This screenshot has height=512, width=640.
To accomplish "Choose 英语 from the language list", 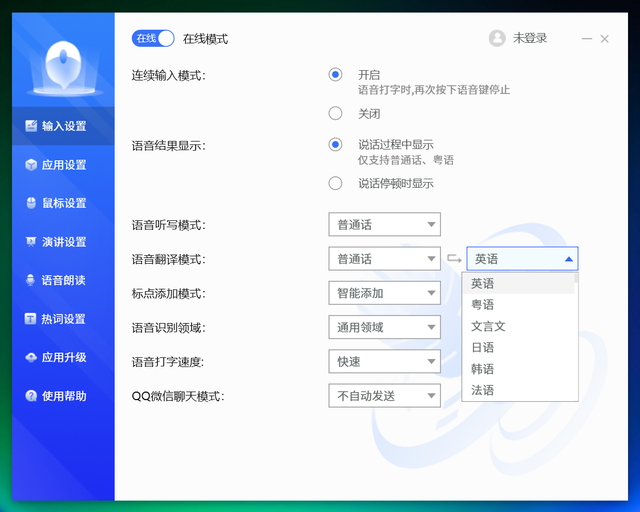I will (x=518, y=283).
